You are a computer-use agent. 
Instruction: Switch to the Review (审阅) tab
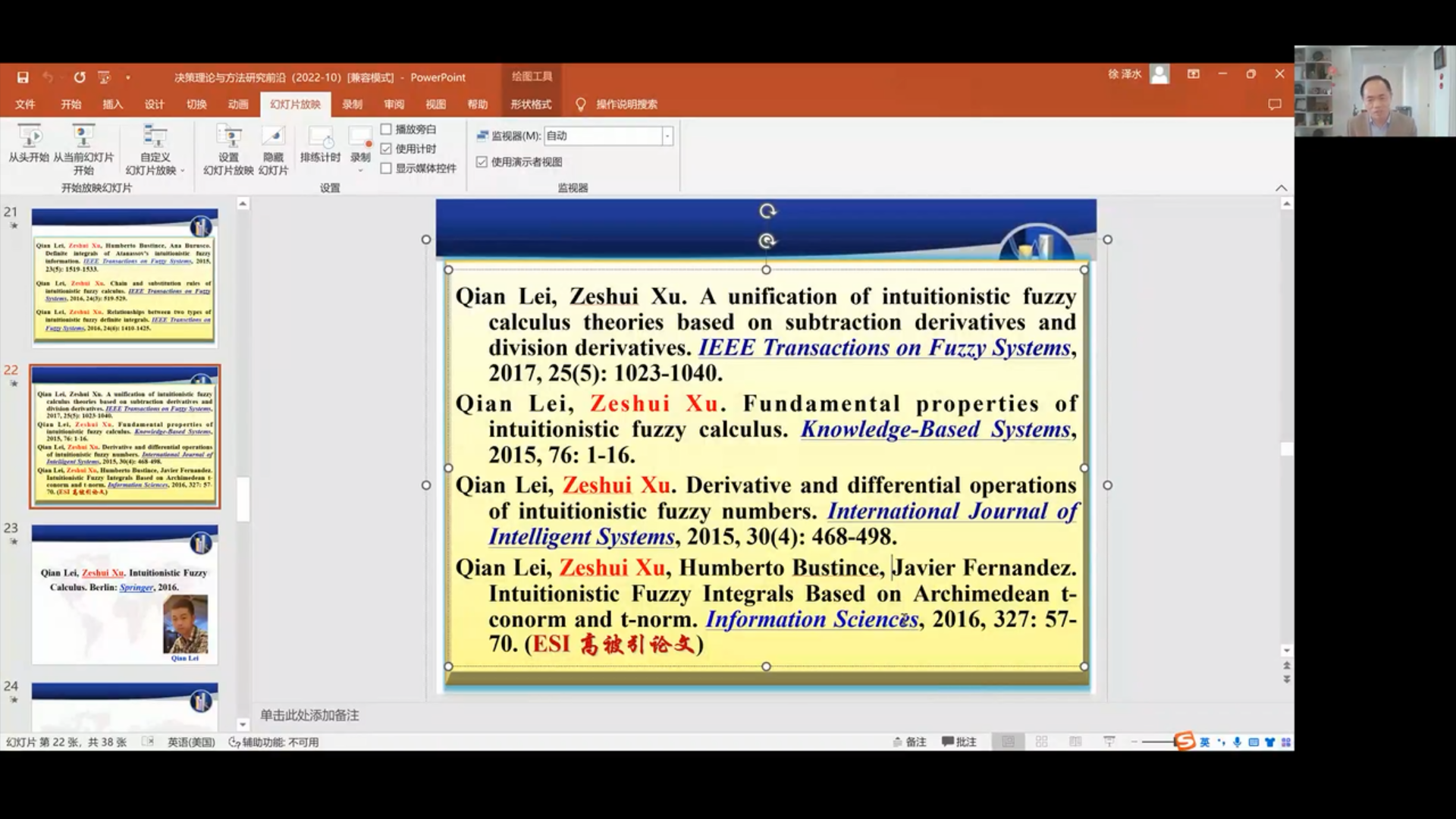click(x=394, y=105)
